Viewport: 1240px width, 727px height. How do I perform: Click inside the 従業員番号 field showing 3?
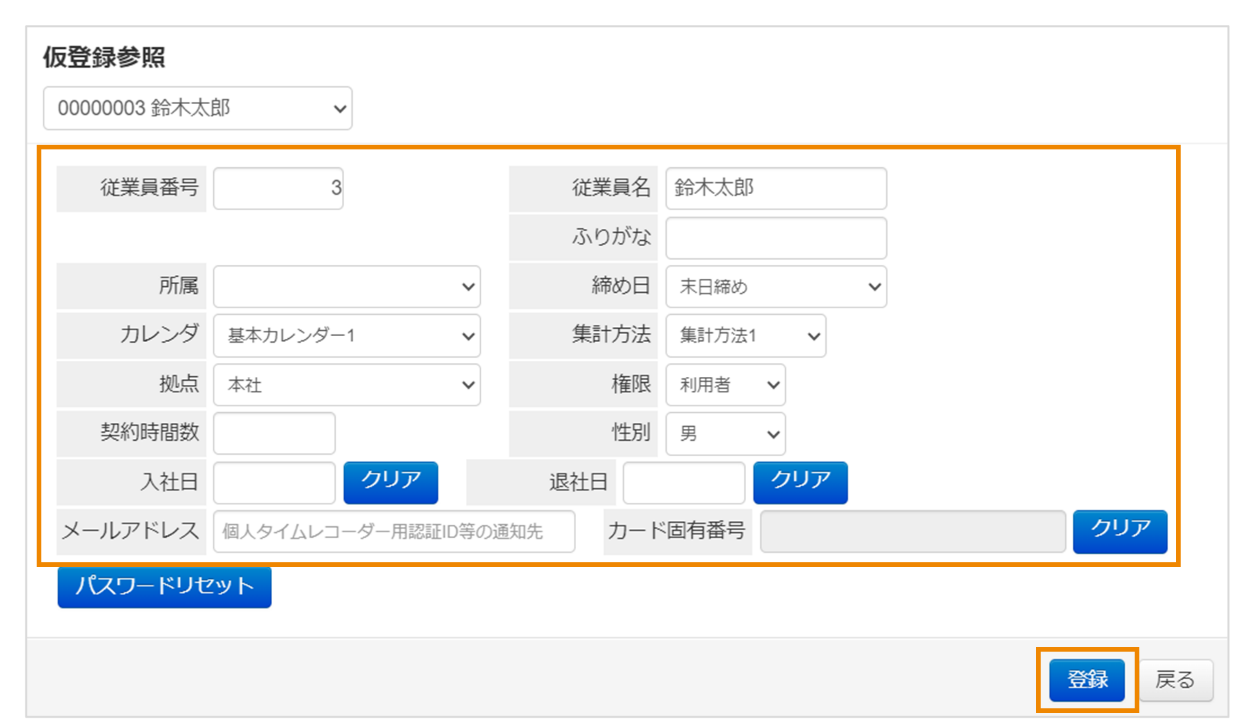click(x=278, y=188)
